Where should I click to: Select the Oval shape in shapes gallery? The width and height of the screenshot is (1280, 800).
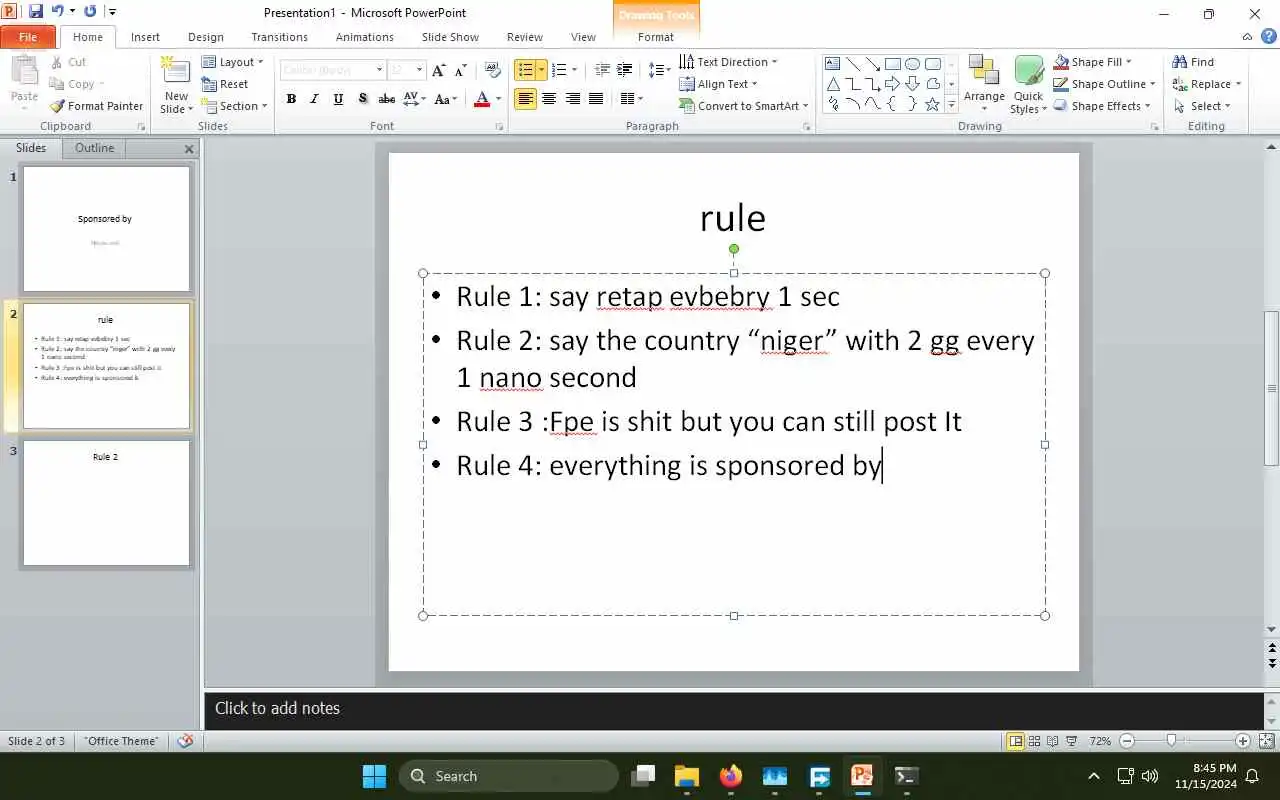pyautogui.click(x=912, y=64)
